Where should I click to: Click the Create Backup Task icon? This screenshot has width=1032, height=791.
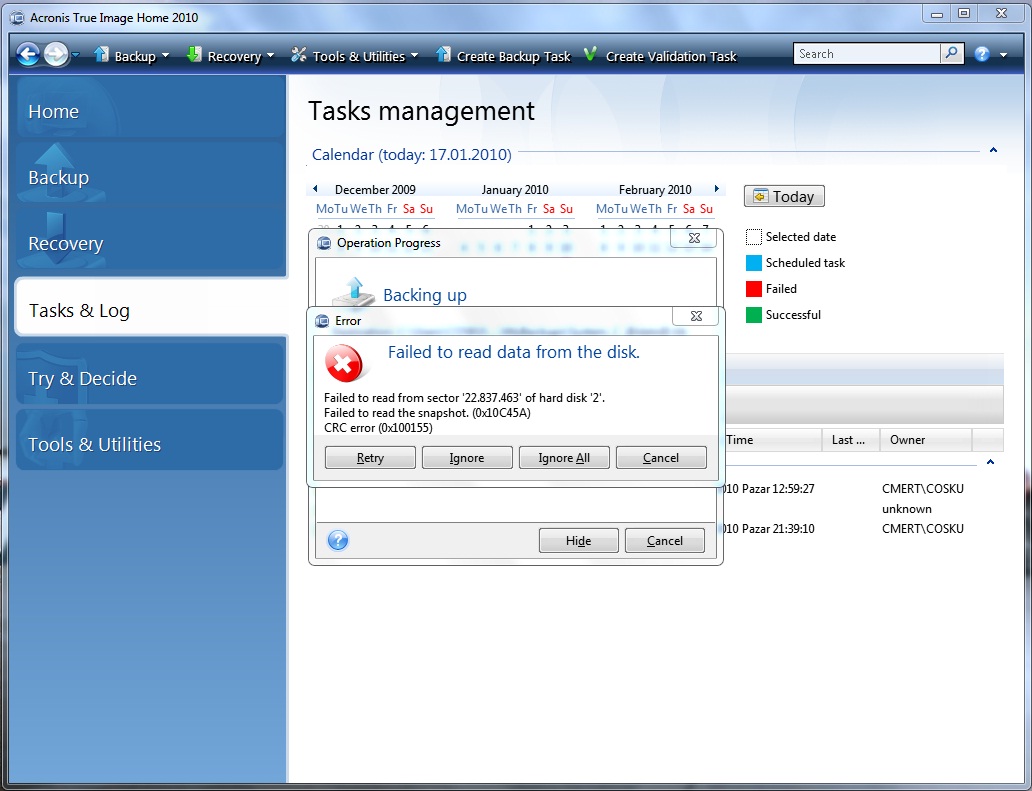click(x=444, y=55)
